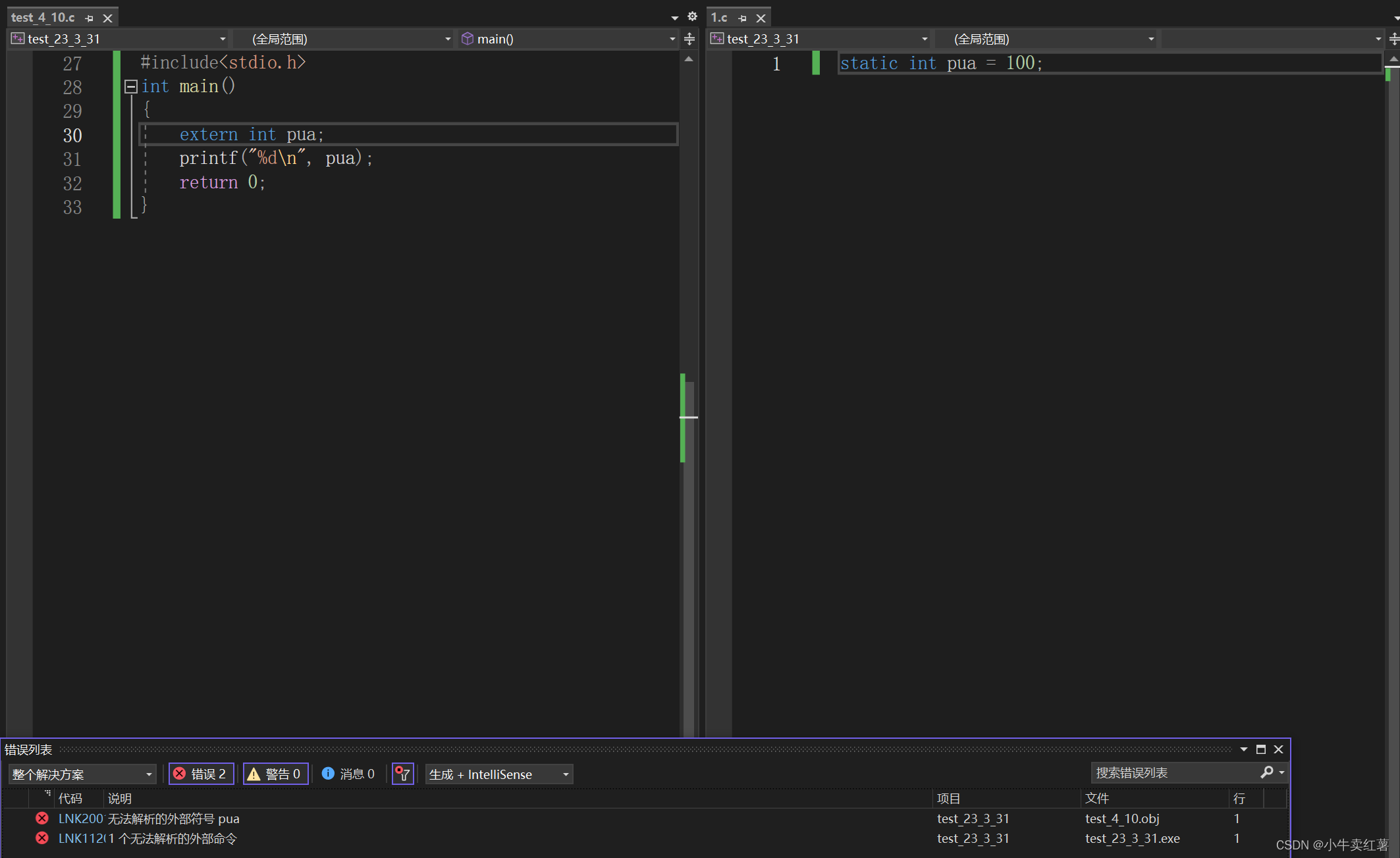
Task: Collapse the main() function code block
Action: tap(131, 86)
